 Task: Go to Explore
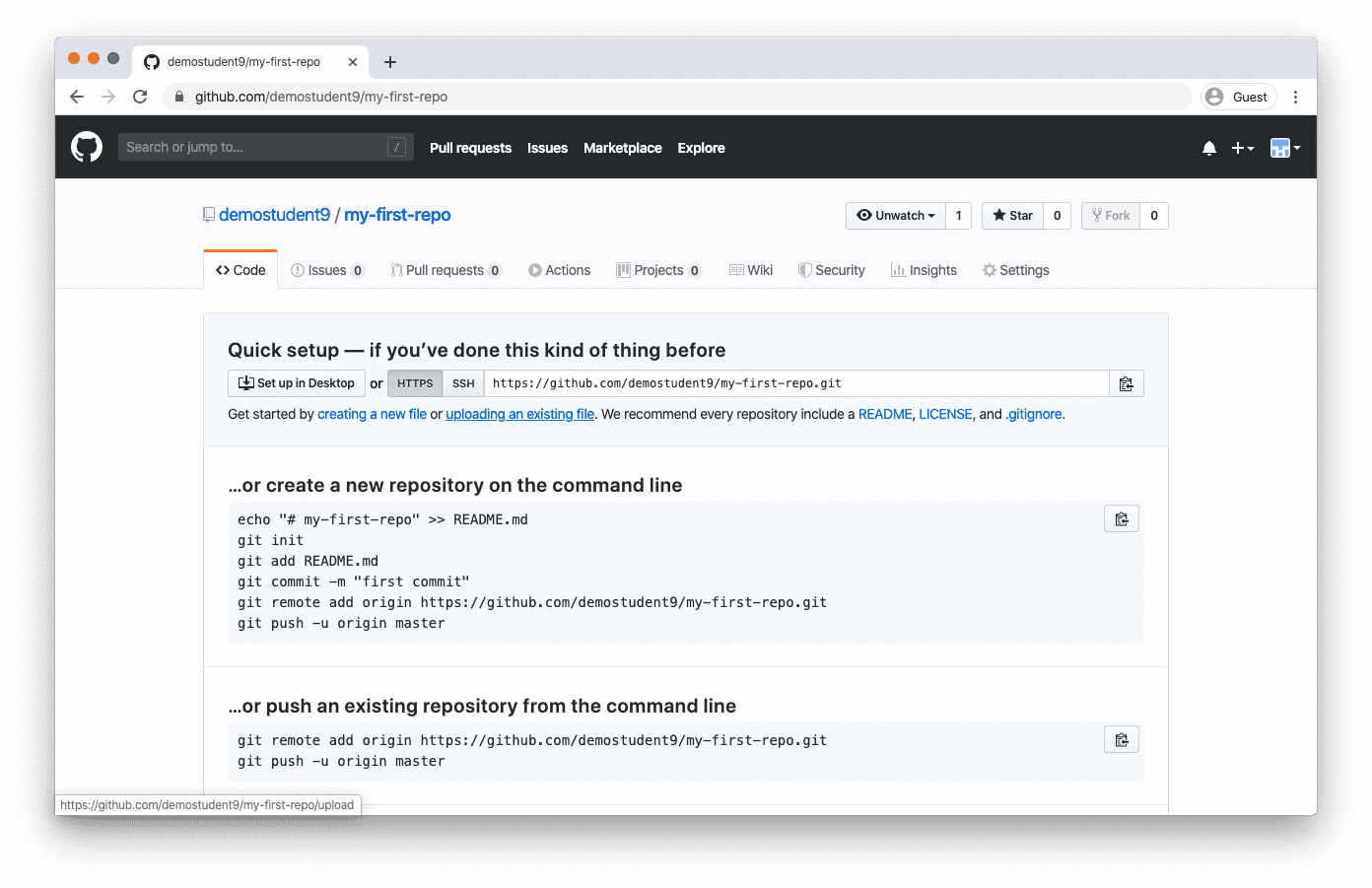point(701,148)
